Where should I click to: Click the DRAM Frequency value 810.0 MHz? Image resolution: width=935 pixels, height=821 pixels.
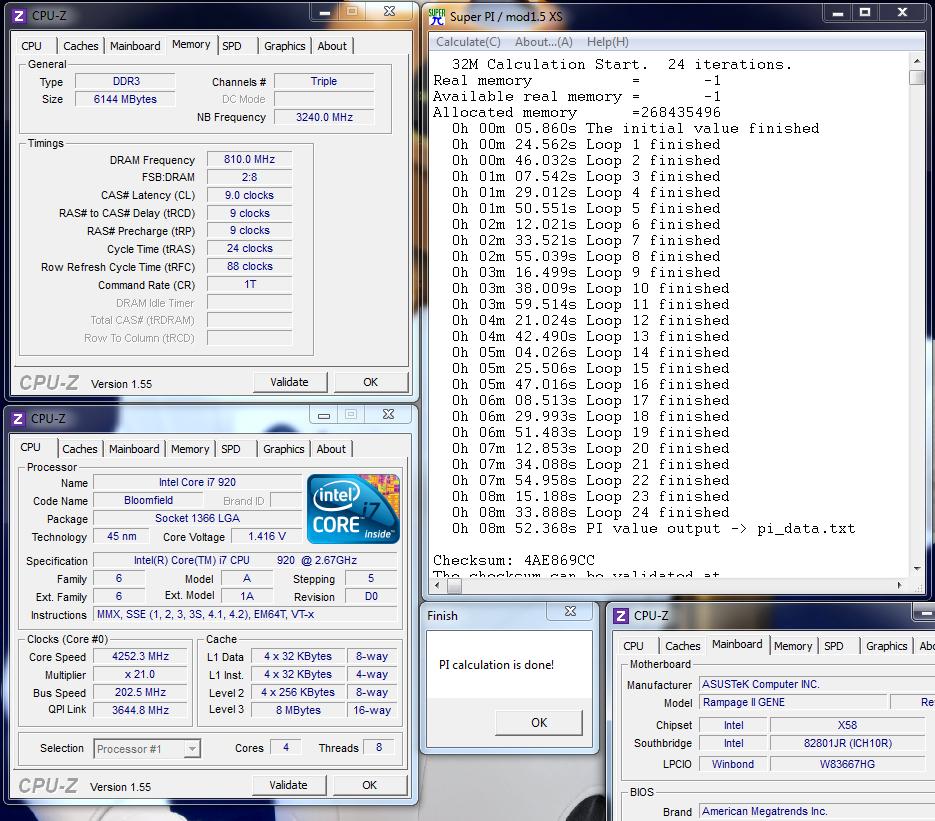[249, 159]
